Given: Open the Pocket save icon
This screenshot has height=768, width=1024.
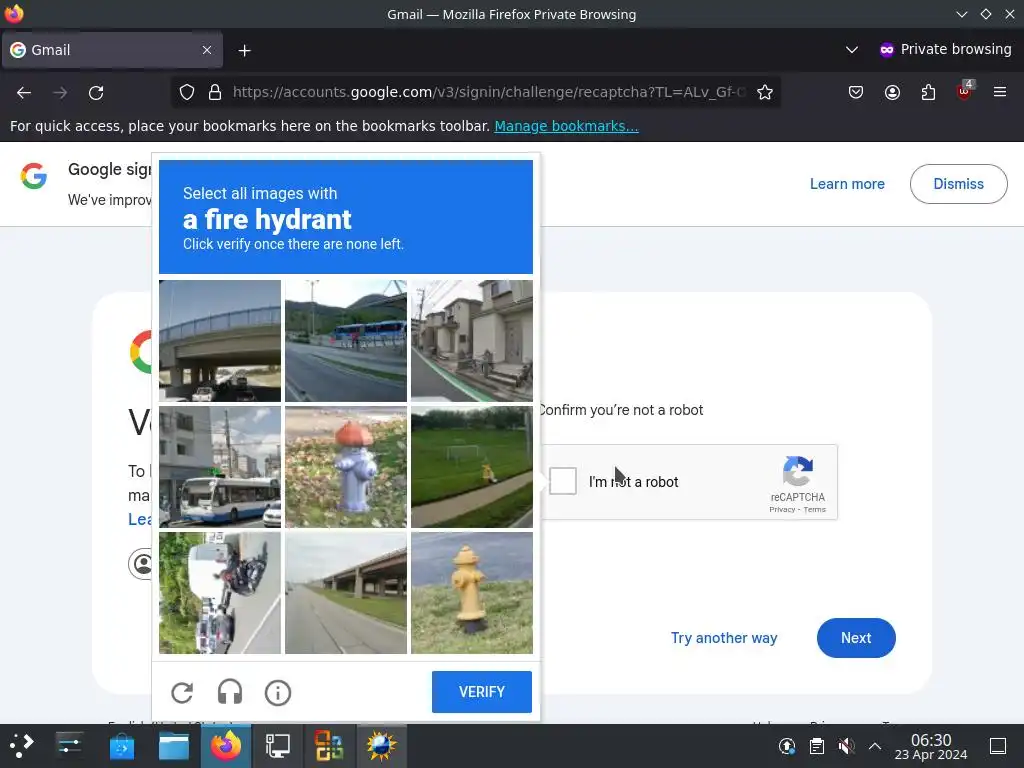Looking at the screenshot, I should pos(856,92).
